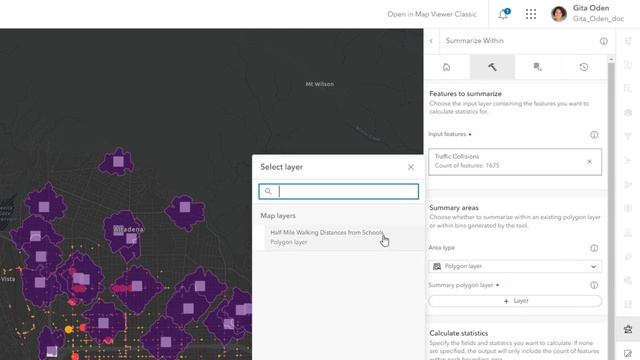Click the Traffic Collisions input layer box
The image size is (640, 360).
[x=515, y=162]
